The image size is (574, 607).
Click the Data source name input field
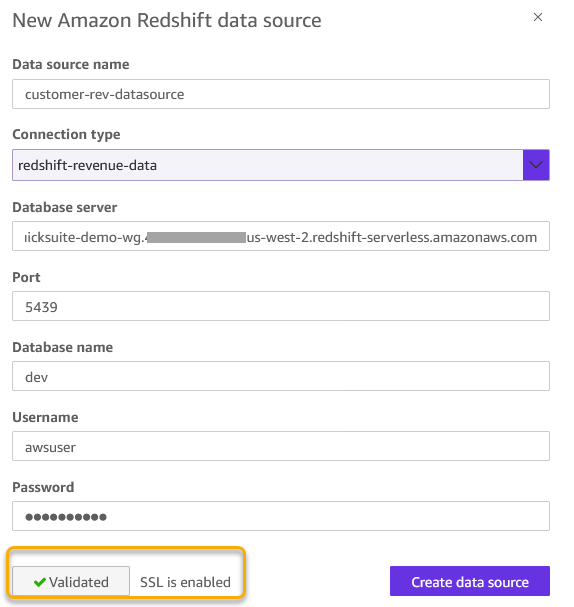(281, 94)
